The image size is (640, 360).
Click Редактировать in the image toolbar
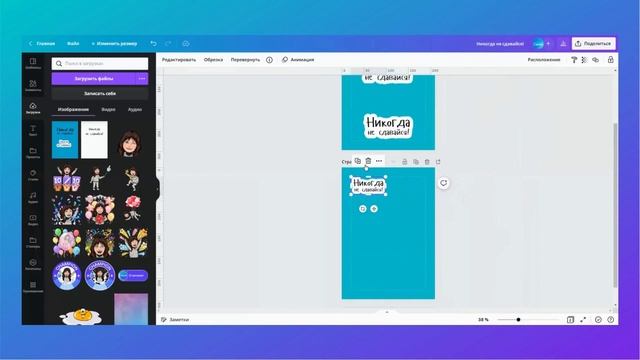(x=179, y=60)
